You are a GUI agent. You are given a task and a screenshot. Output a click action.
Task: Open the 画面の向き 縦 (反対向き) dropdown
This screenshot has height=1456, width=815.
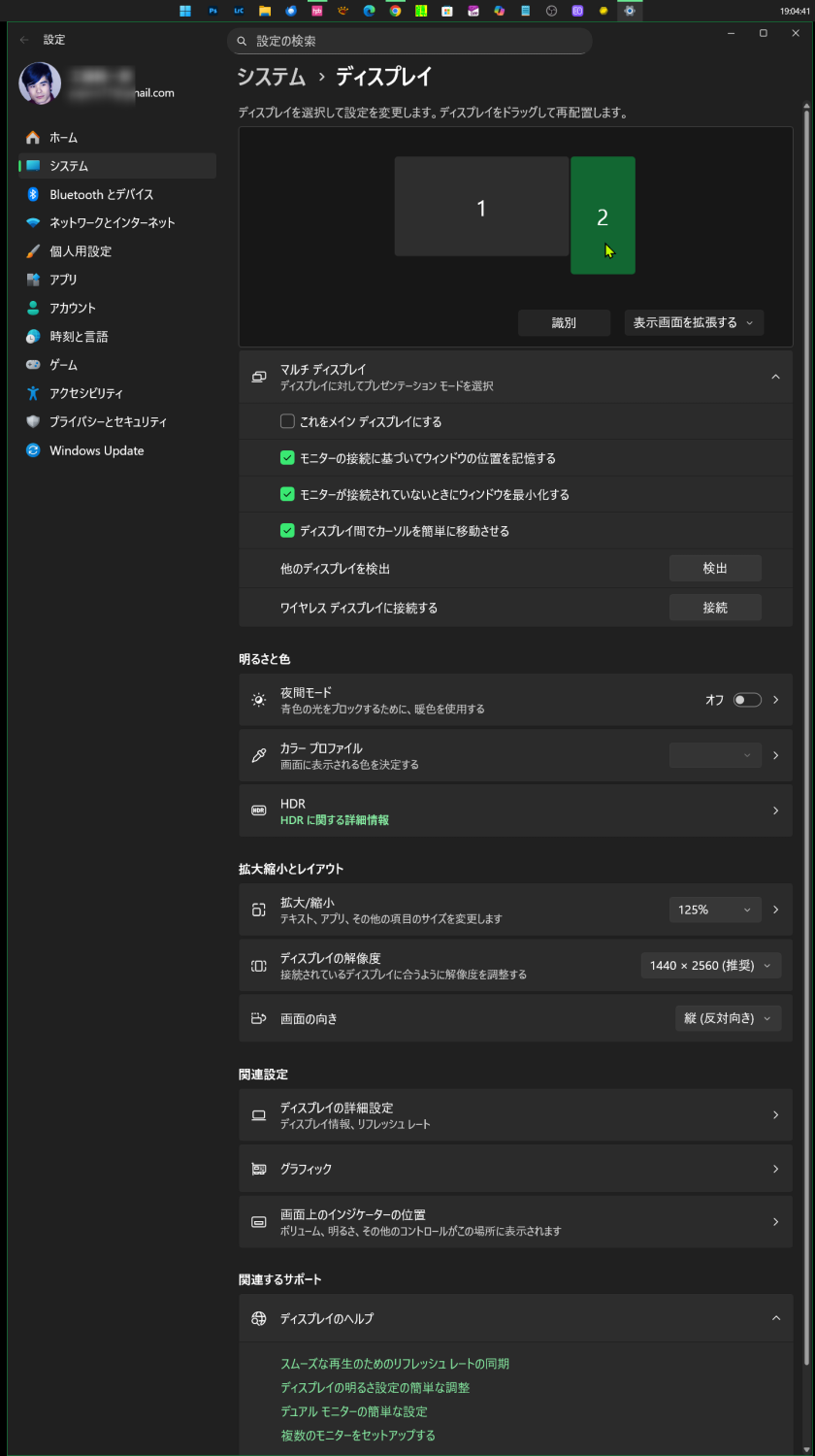(728, 1018)
